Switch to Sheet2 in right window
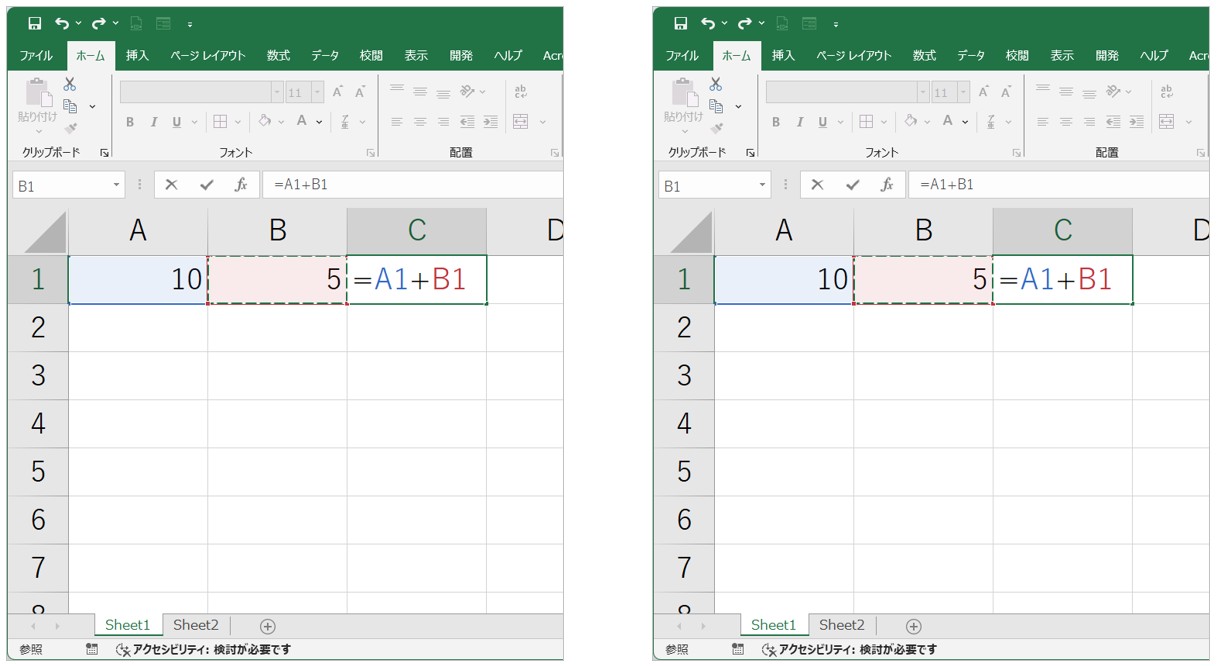 (x=841, y=625)
